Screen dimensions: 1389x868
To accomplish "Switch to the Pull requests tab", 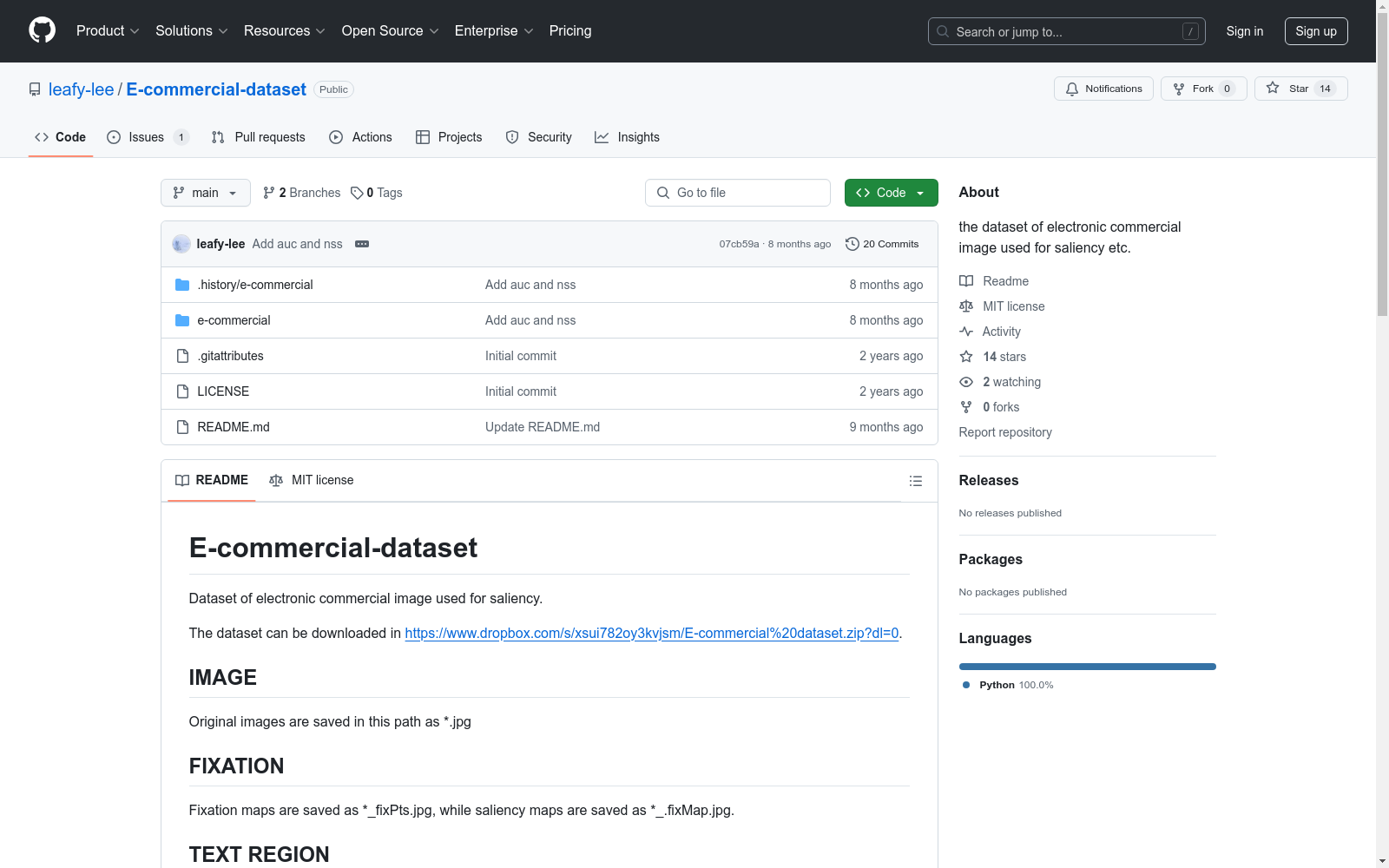I will click(259, 137).
